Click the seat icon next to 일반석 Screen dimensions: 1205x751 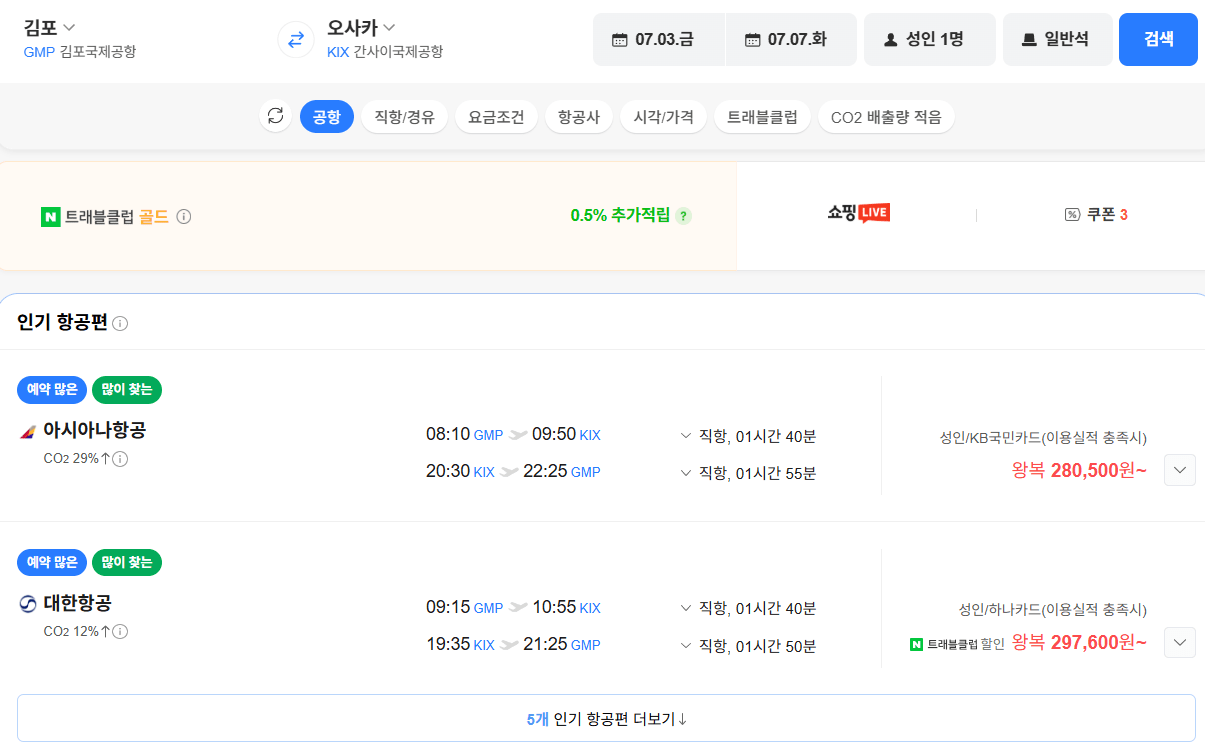click(x=1027, y=40)
